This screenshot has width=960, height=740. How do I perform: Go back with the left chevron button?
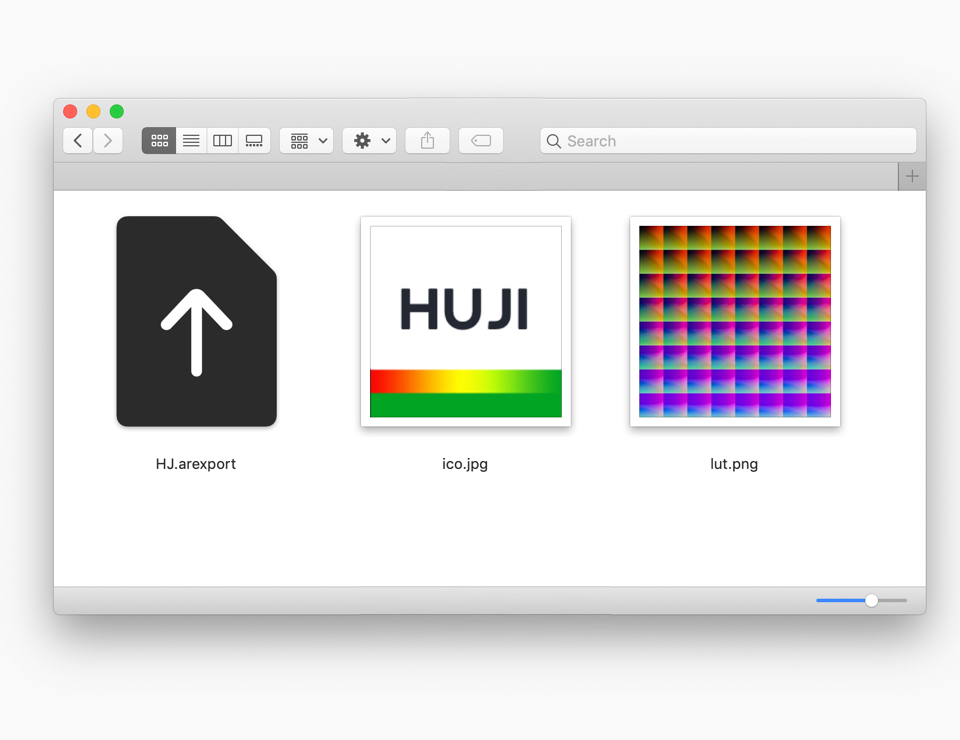click(x=78, y=141)
